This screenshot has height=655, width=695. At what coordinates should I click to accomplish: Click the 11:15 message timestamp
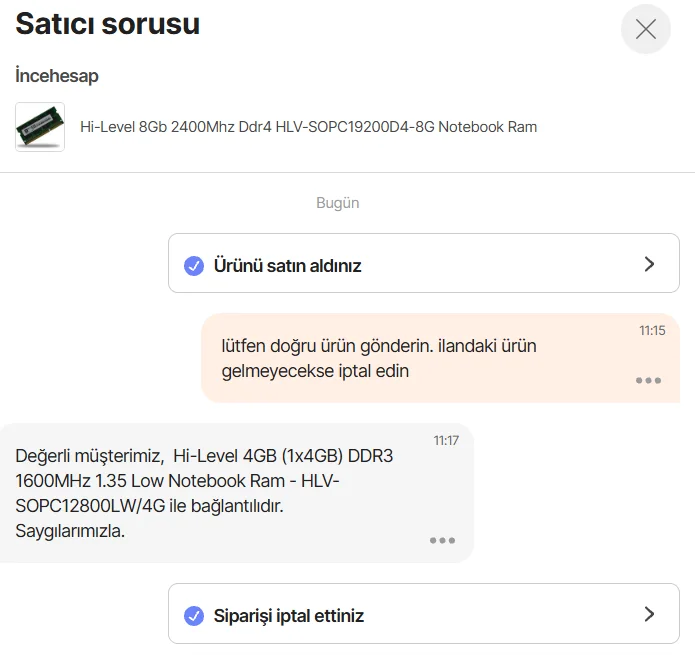pyautogui.click(x=652, y=331)
